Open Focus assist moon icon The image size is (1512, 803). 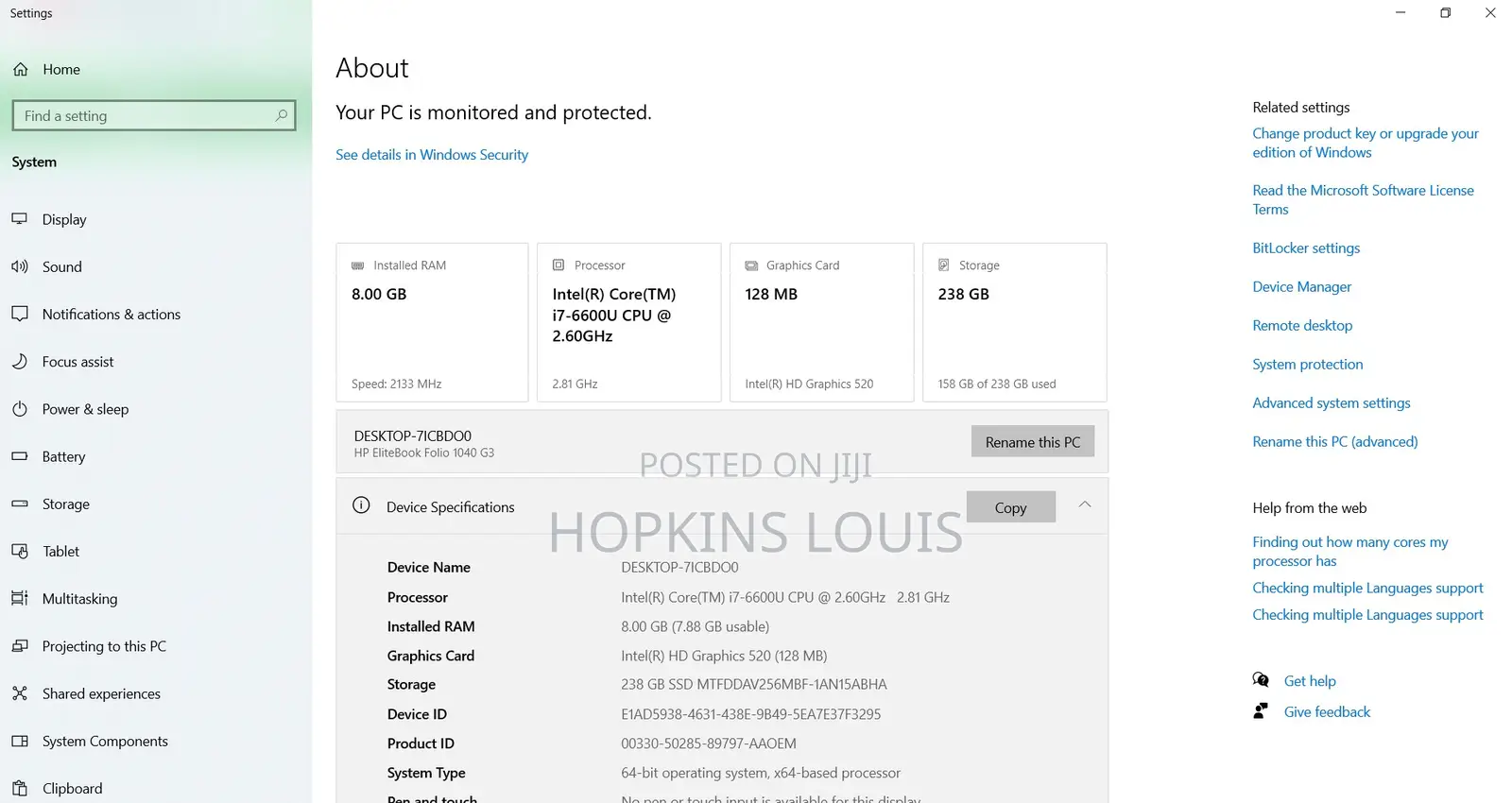coord(20,362)
